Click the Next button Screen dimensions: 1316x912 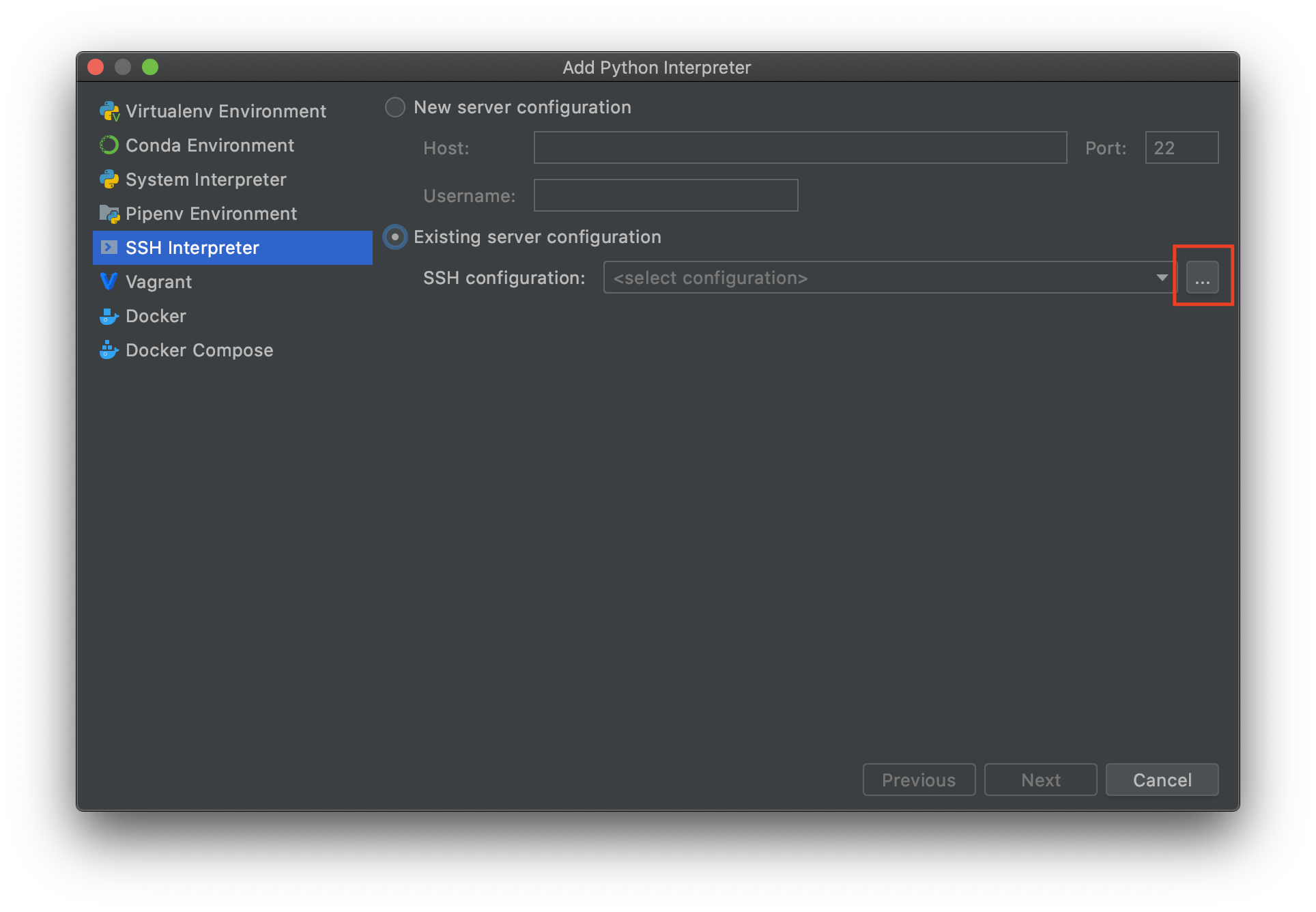[x=1040, y=780]
